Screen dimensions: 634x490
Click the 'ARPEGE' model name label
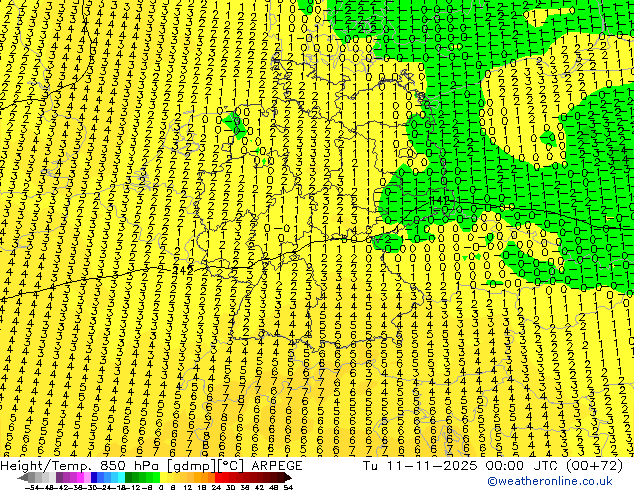[277, 466]
